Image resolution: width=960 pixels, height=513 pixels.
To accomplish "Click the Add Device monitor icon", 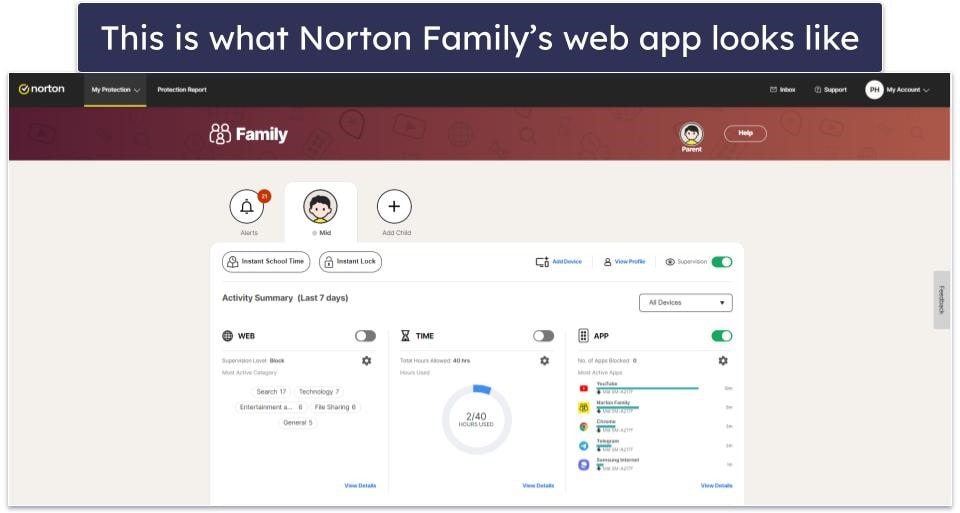I will pos(542,262).
